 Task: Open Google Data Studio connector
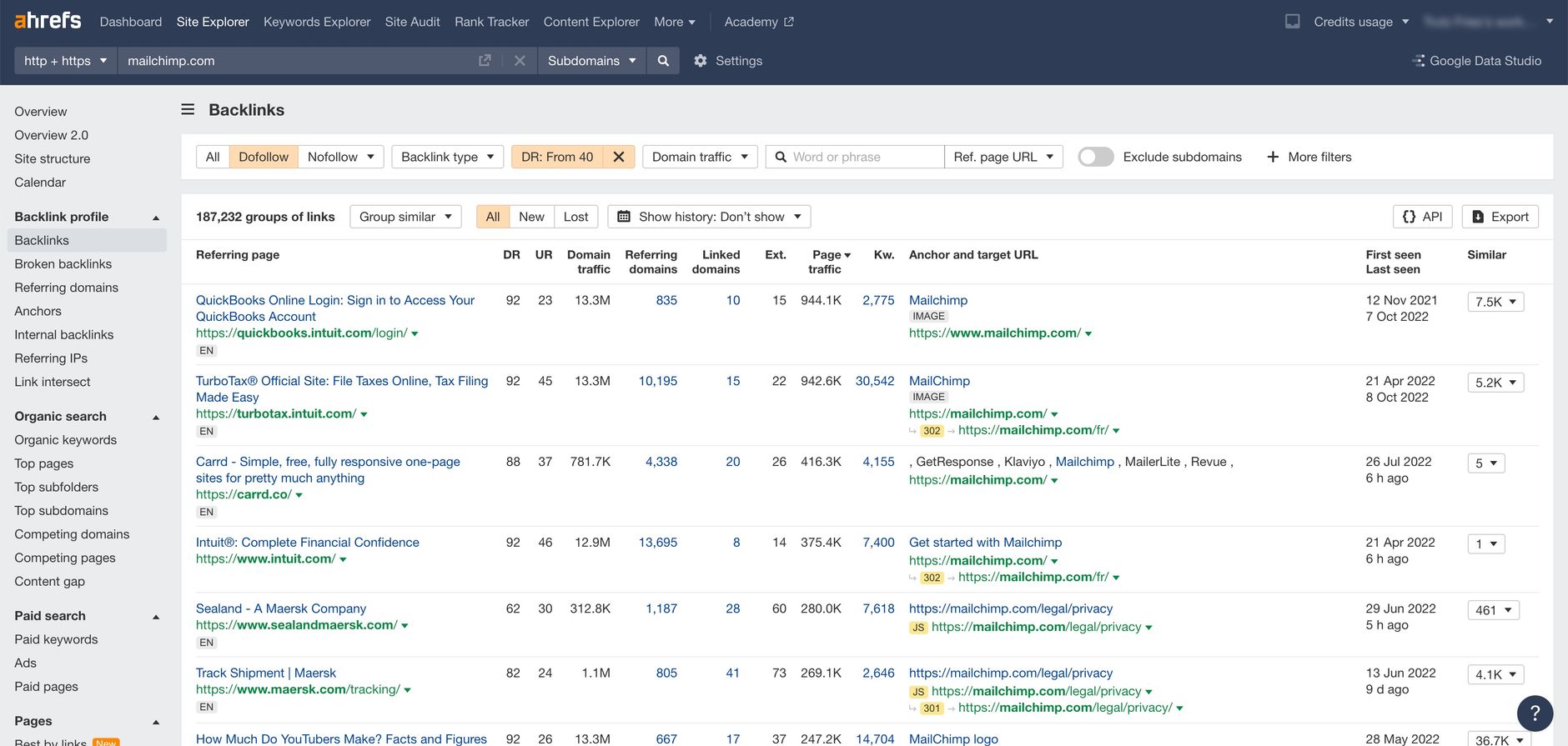click(x=1476, y=61)
